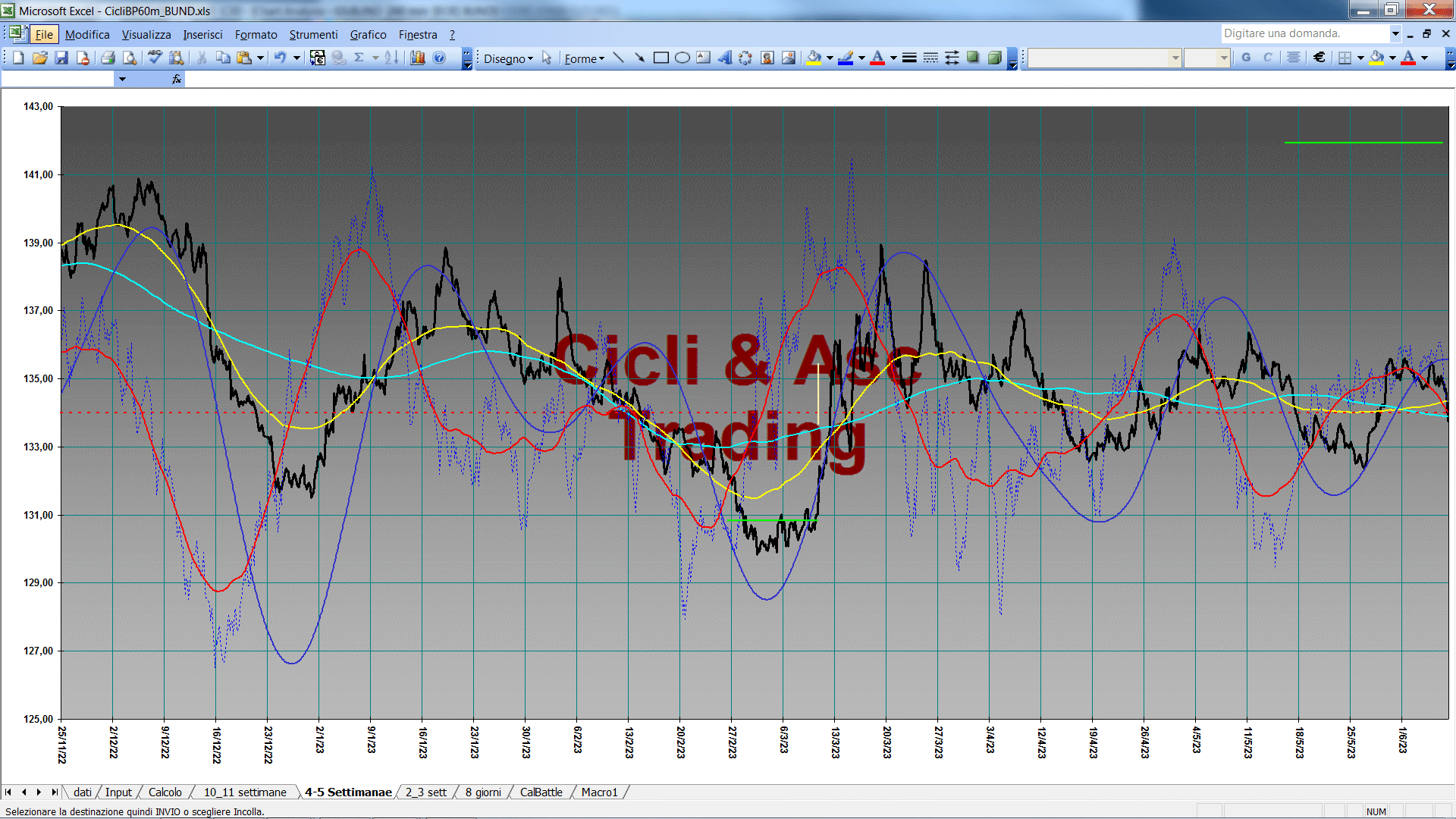The height and width of the screenshot is (819, 1456).
Task: Go to the dati sheet tab
Action: point(83,792)
